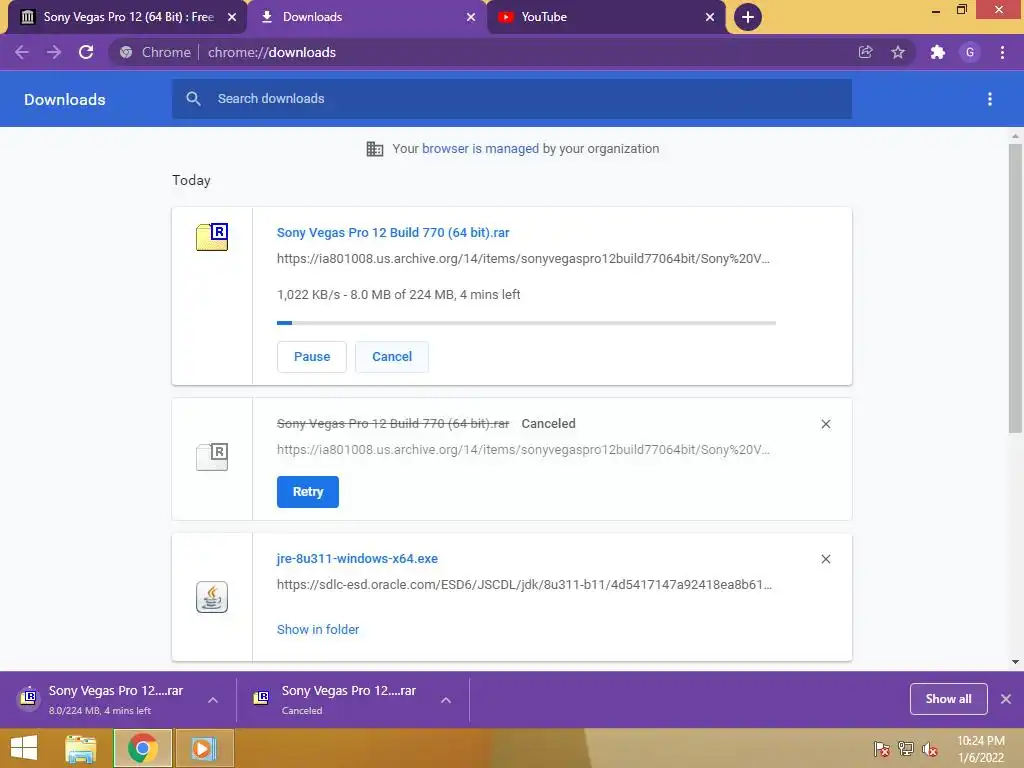This screenshot has height=768, width=1024.
Task: Open the Windows Start button
Action: click(x=24, y=748)
